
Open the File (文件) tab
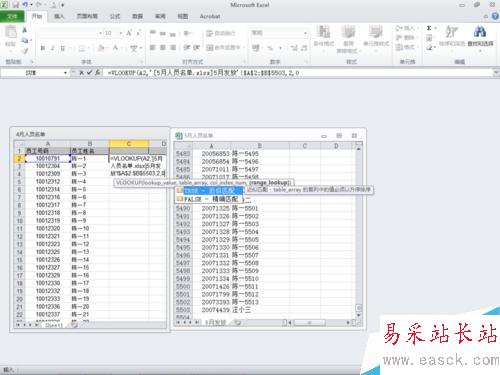(x=12, y=16)
